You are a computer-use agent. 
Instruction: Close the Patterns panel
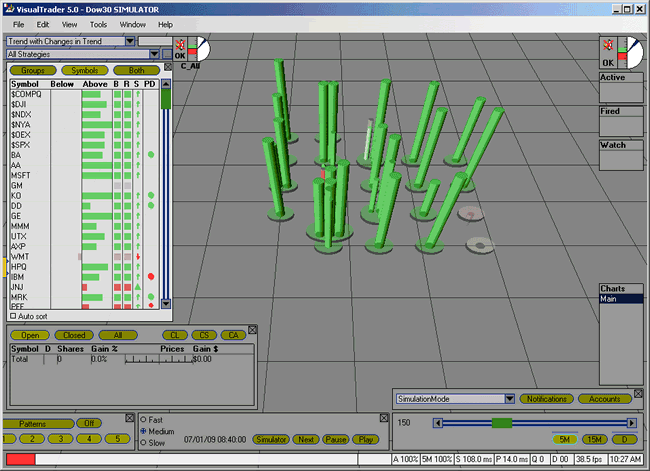[x=130, y=418]
